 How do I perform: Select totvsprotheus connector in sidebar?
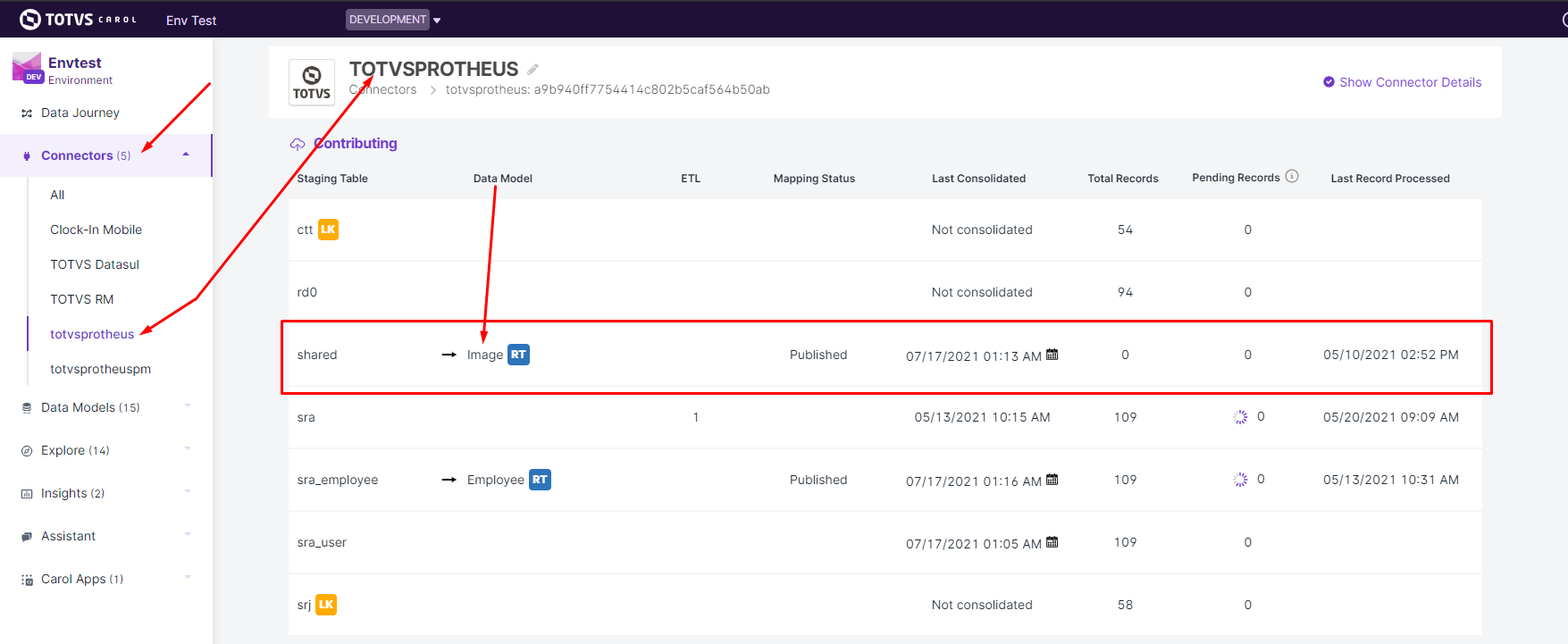(92, 334)
